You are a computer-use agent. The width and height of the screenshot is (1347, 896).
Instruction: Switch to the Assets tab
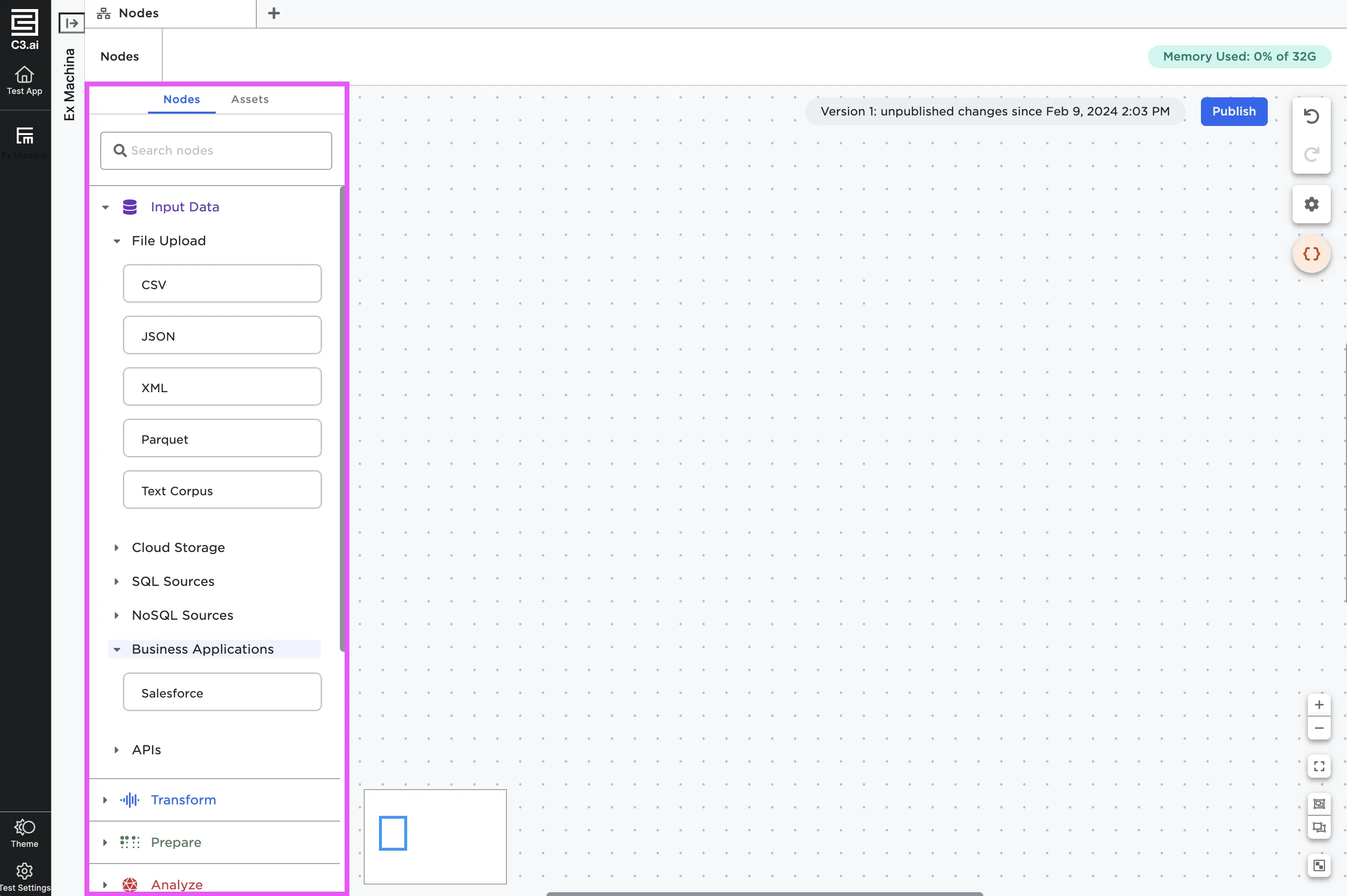pyautogui.click(x=249, y=99)
